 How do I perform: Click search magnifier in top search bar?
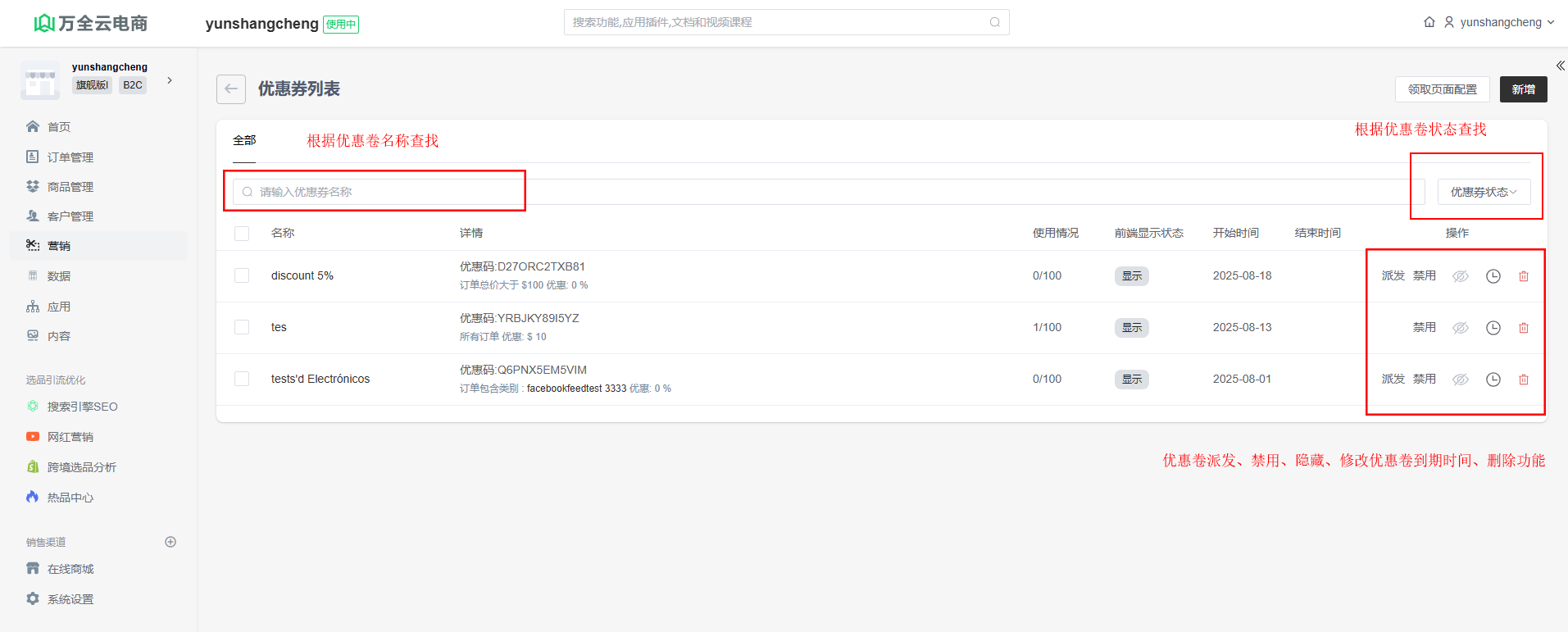[x=994, y=22]
